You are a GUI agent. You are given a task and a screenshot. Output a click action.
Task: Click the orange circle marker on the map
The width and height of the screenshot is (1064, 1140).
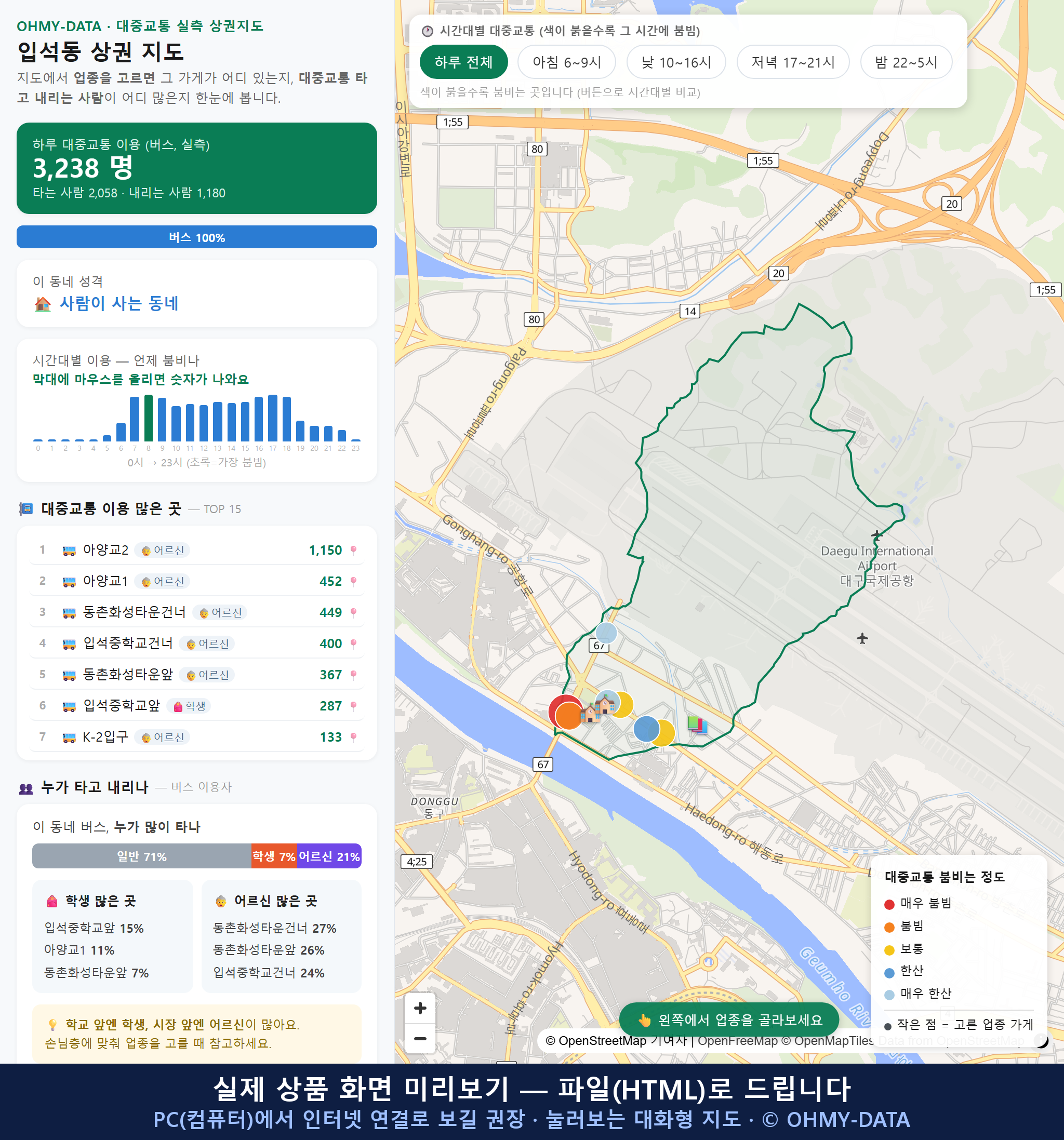(x=569, y=716)
